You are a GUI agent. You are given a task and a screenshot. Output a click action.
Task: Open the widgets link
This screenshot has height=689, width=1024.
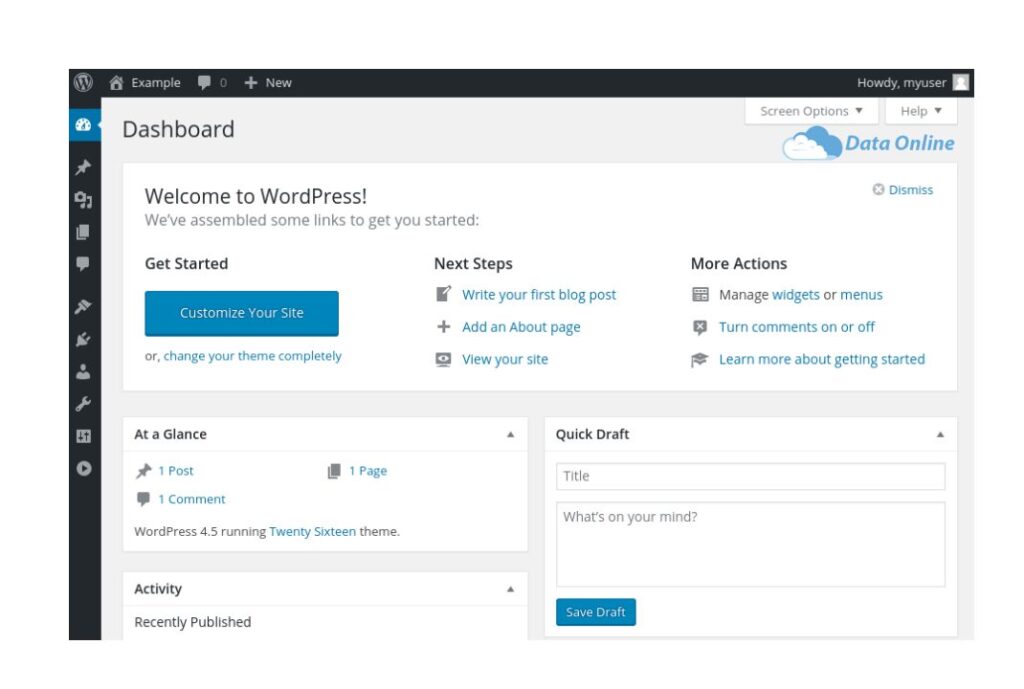(795, 295)
